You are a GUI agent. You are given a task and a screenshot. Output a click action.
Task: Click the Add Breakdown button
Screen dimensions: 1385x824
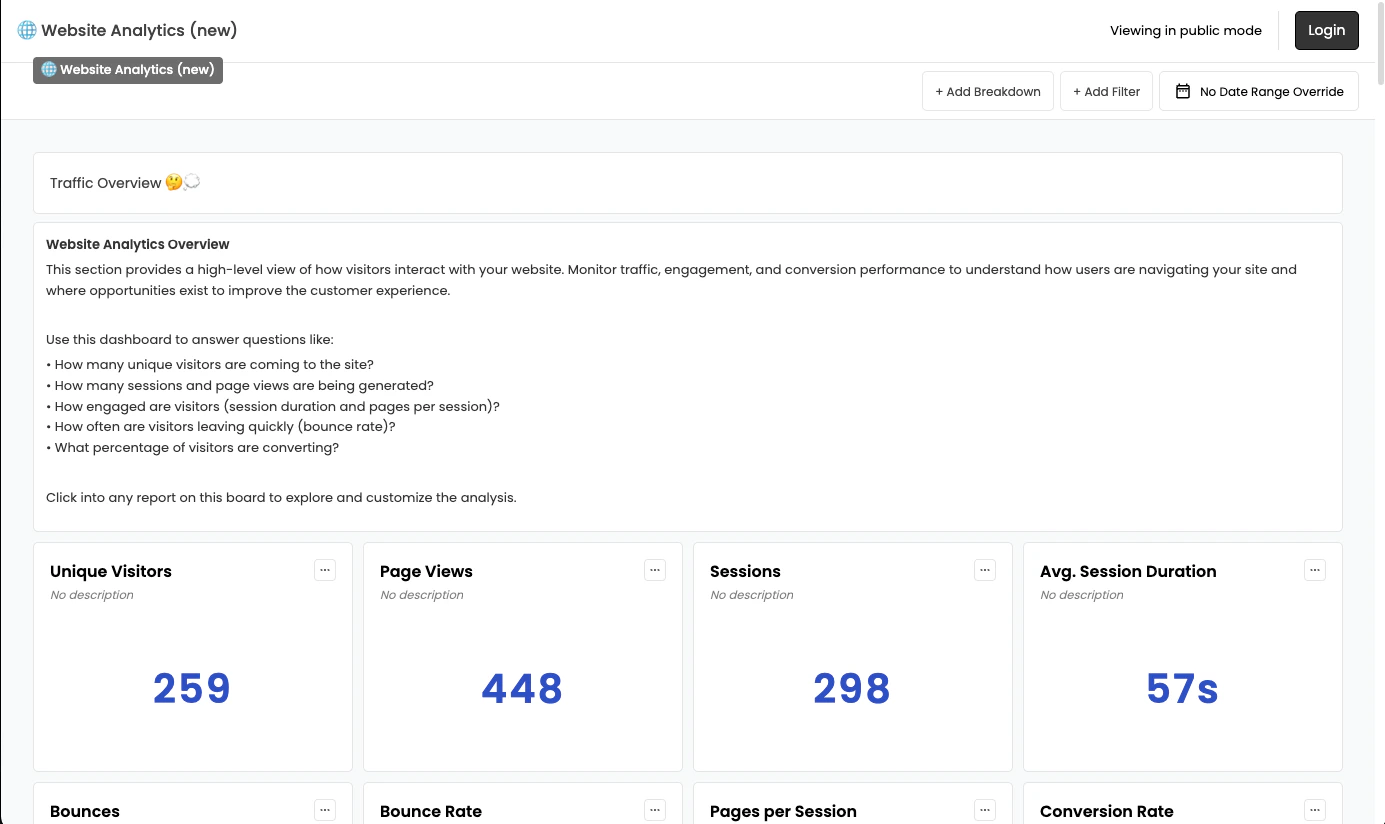point(988,91)
